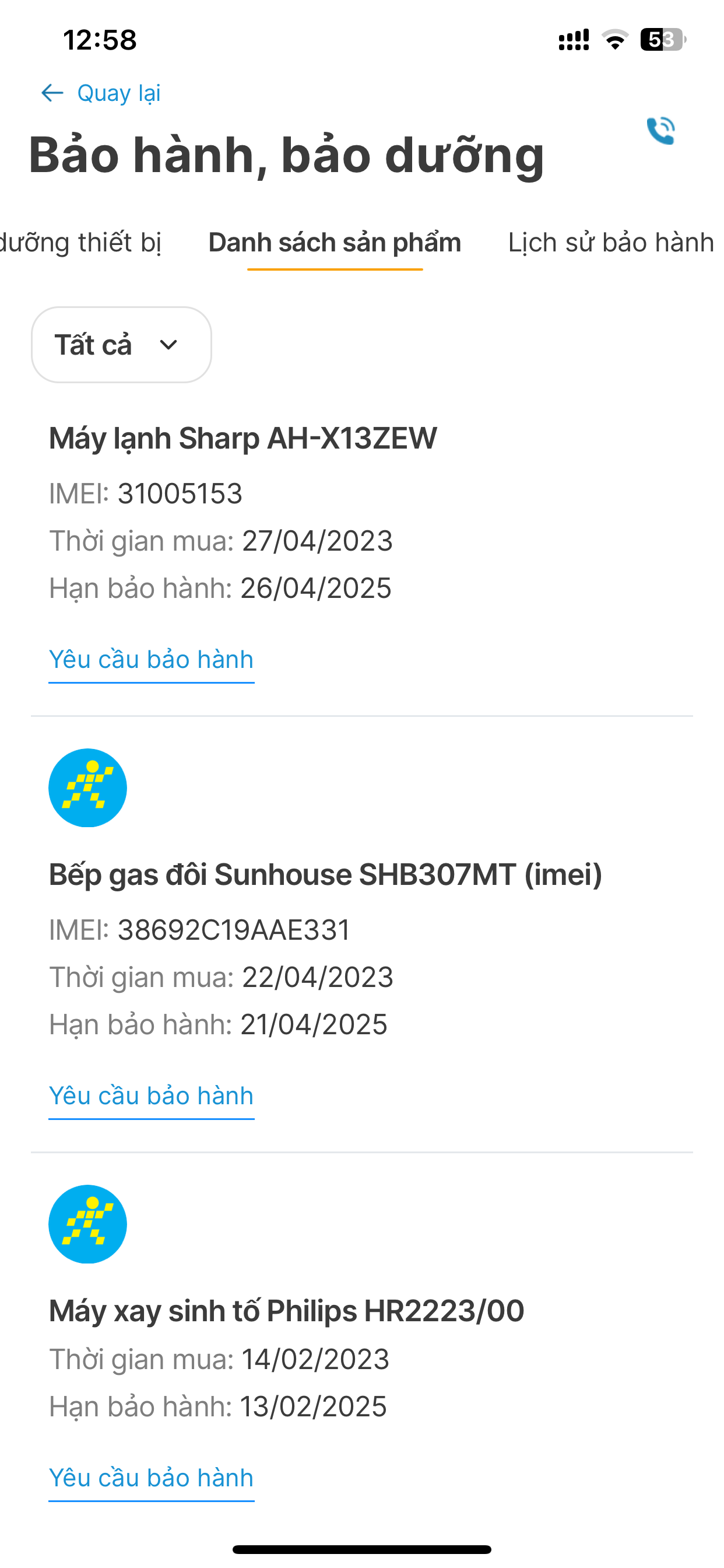Switch to the 'dưỡng thiết bị' tab
This screenshot has width=724, height=1568.
(80, 242)
